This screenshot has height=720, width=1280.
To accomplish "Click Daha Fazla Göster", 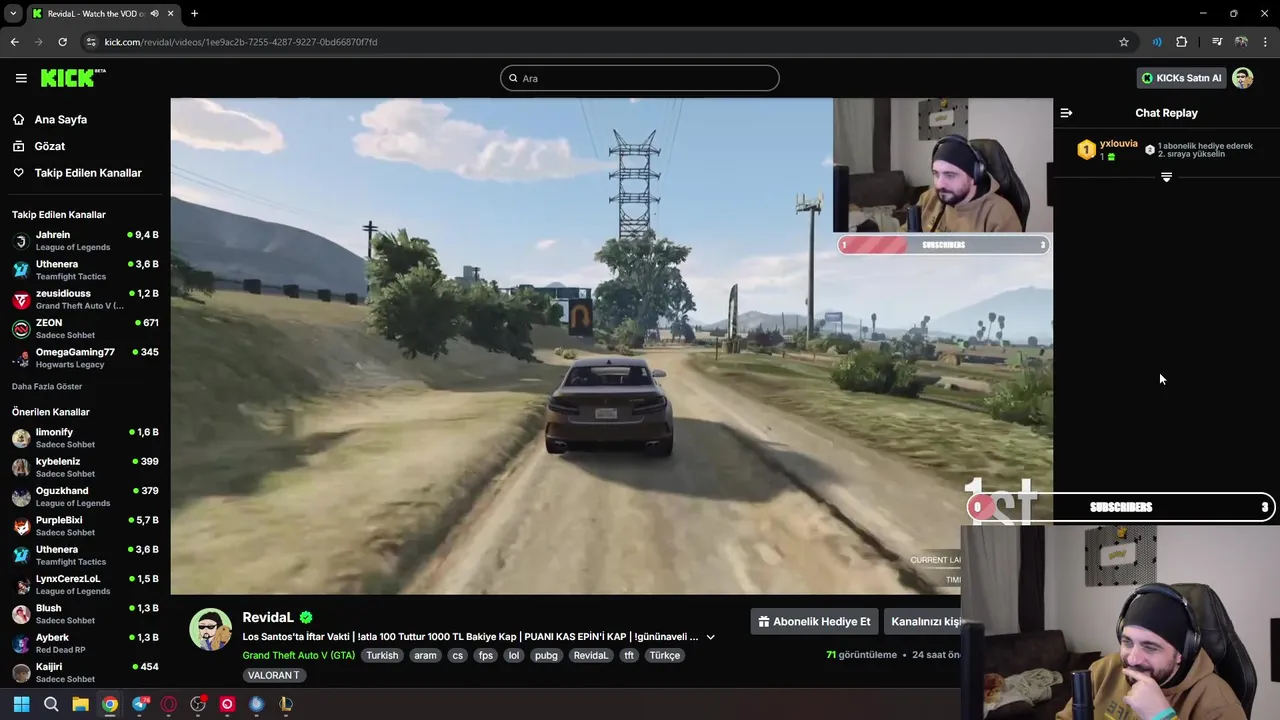I will 47,386.
